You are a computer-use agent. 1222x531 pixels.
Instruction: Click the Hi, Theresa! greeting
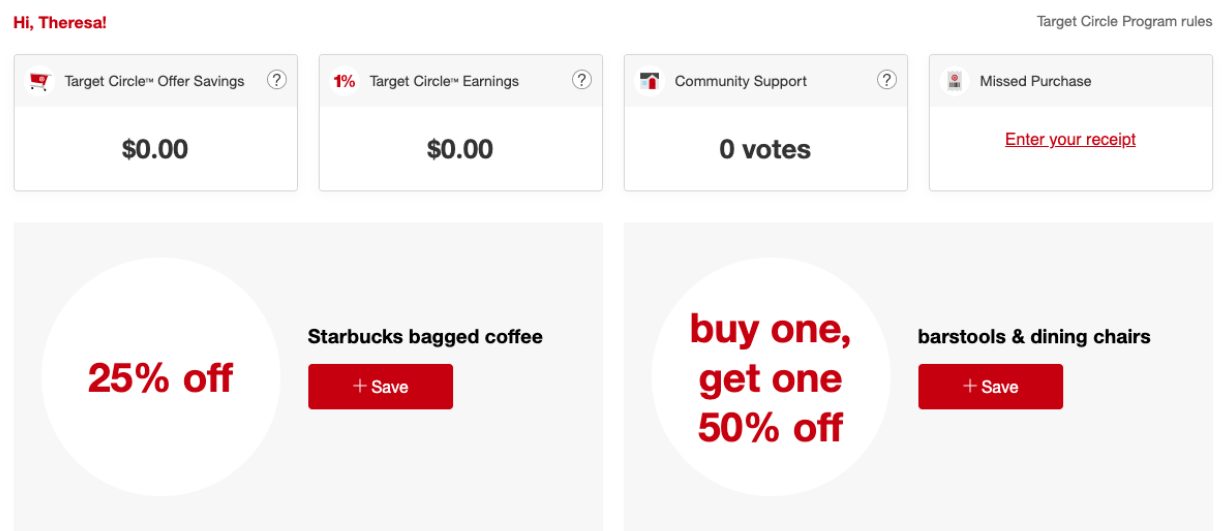tap(60, 22)
